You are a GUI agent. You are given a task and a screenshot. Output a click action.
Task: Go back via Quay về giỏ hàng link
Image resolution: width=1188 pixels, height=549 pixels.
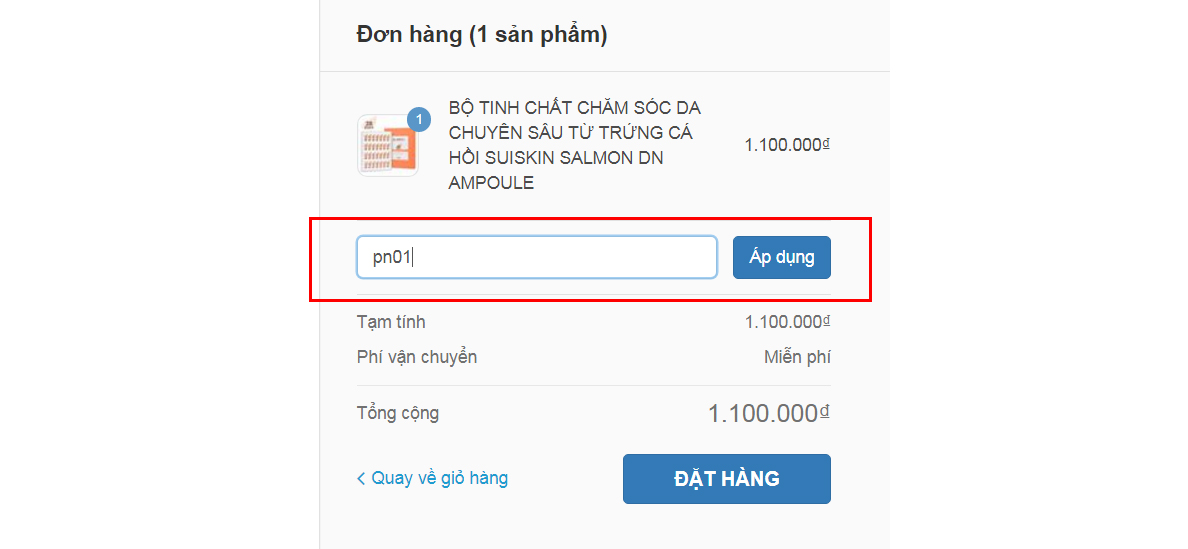pyautogui.click(x=439, y=478)
